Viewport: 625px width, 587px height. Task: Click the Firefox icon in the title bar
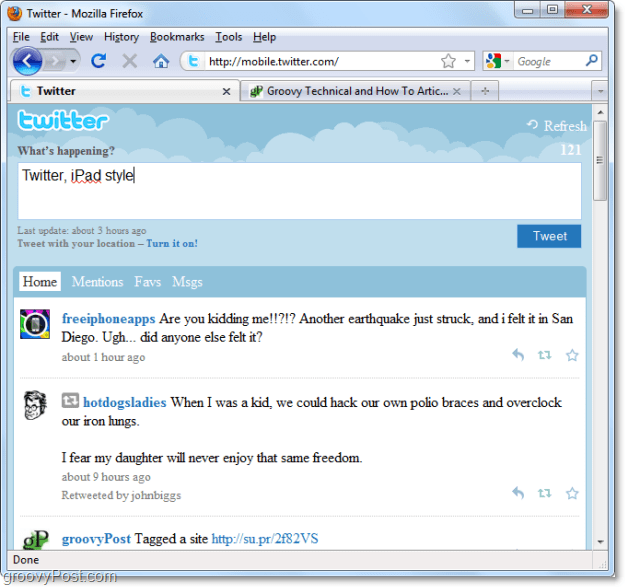[x=15, y=14]
